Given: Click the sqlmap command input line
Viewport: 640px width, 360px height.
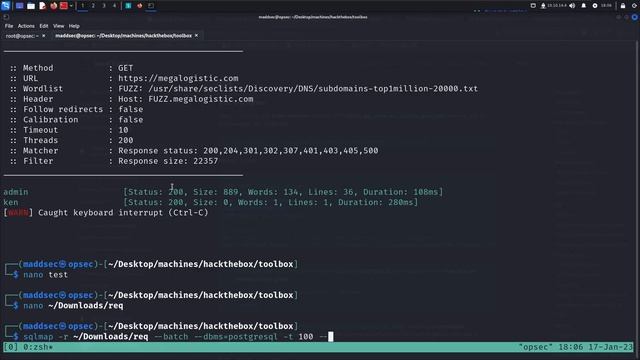Looking at the screenshot, I should (x=176, y=337).
